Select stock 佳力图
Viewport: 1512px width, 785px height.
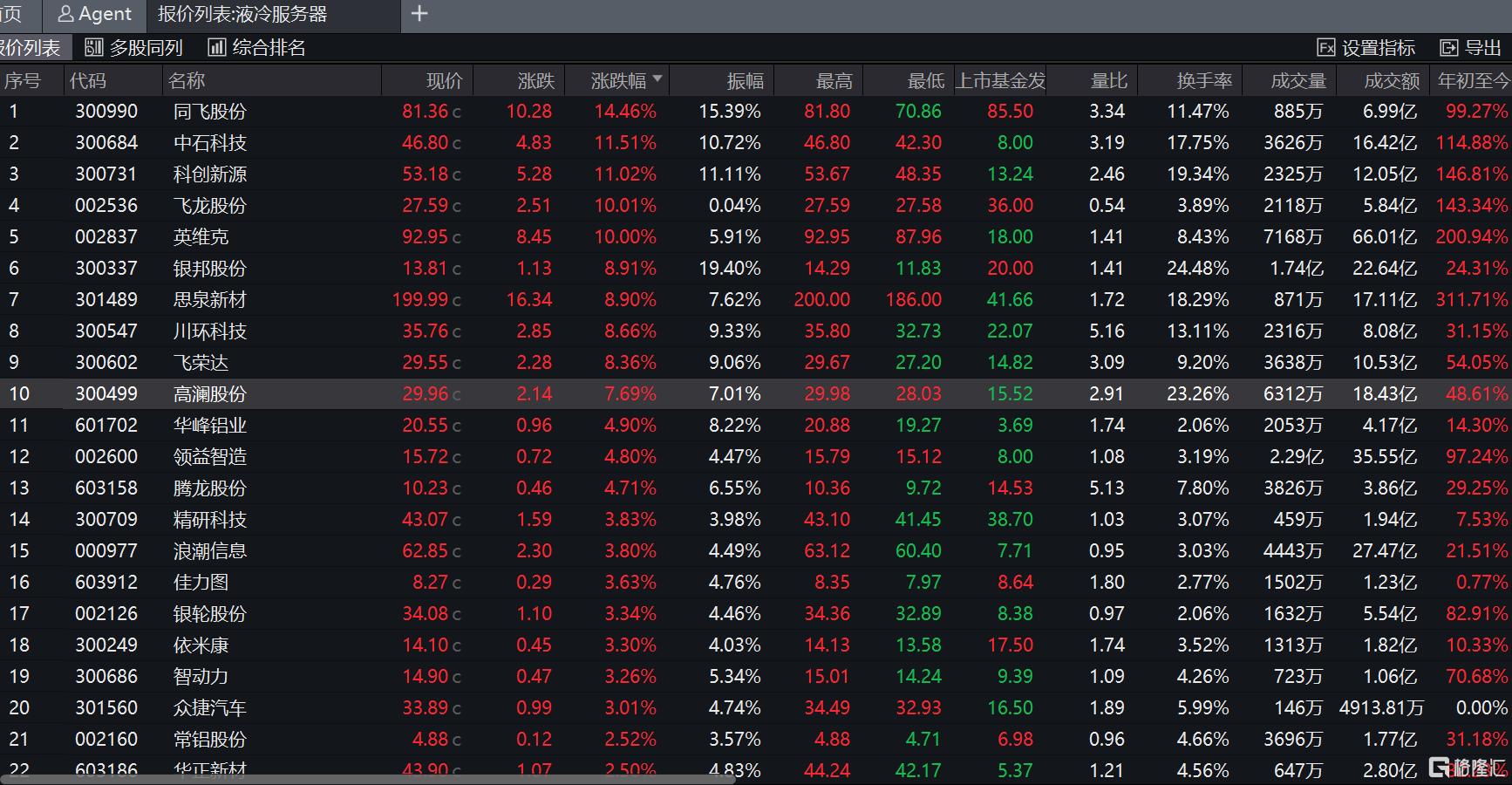coord(201,583)
